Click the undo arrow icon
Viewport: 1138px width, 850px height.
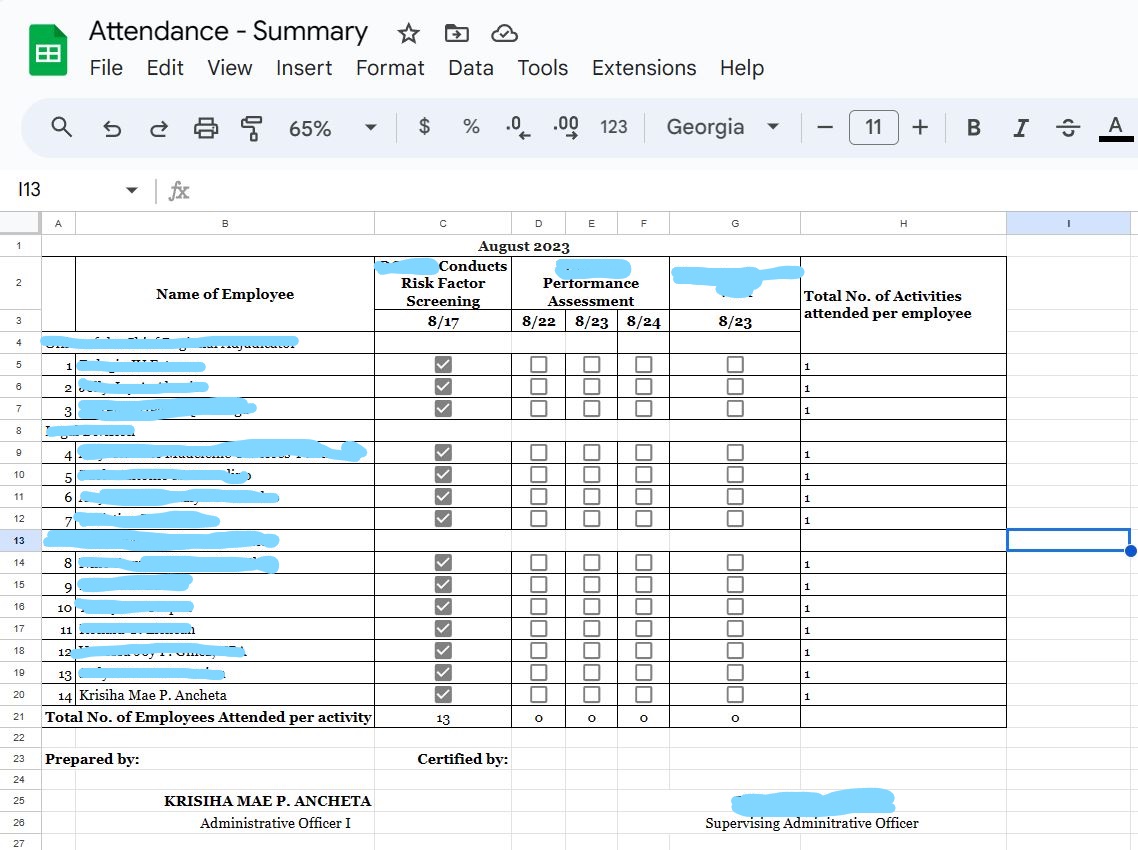(x=112, y=128)
